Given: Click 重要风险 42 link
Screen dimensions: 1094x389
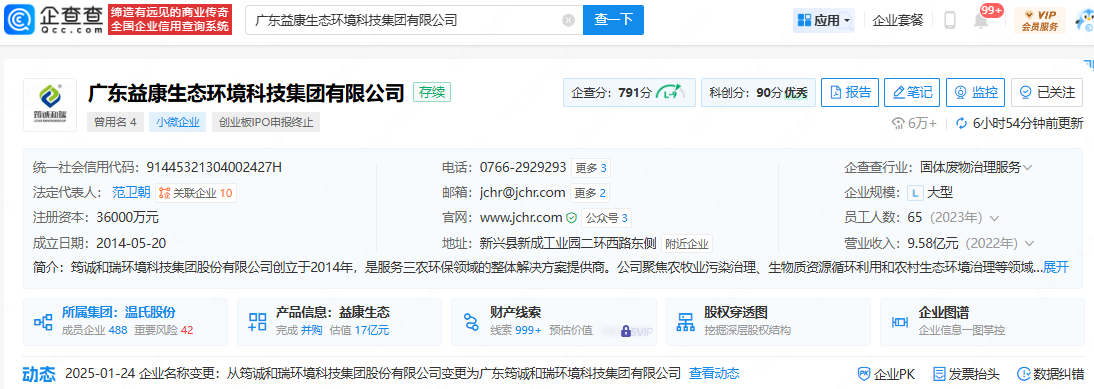Looking at the screenshot, I should point(163,330).
